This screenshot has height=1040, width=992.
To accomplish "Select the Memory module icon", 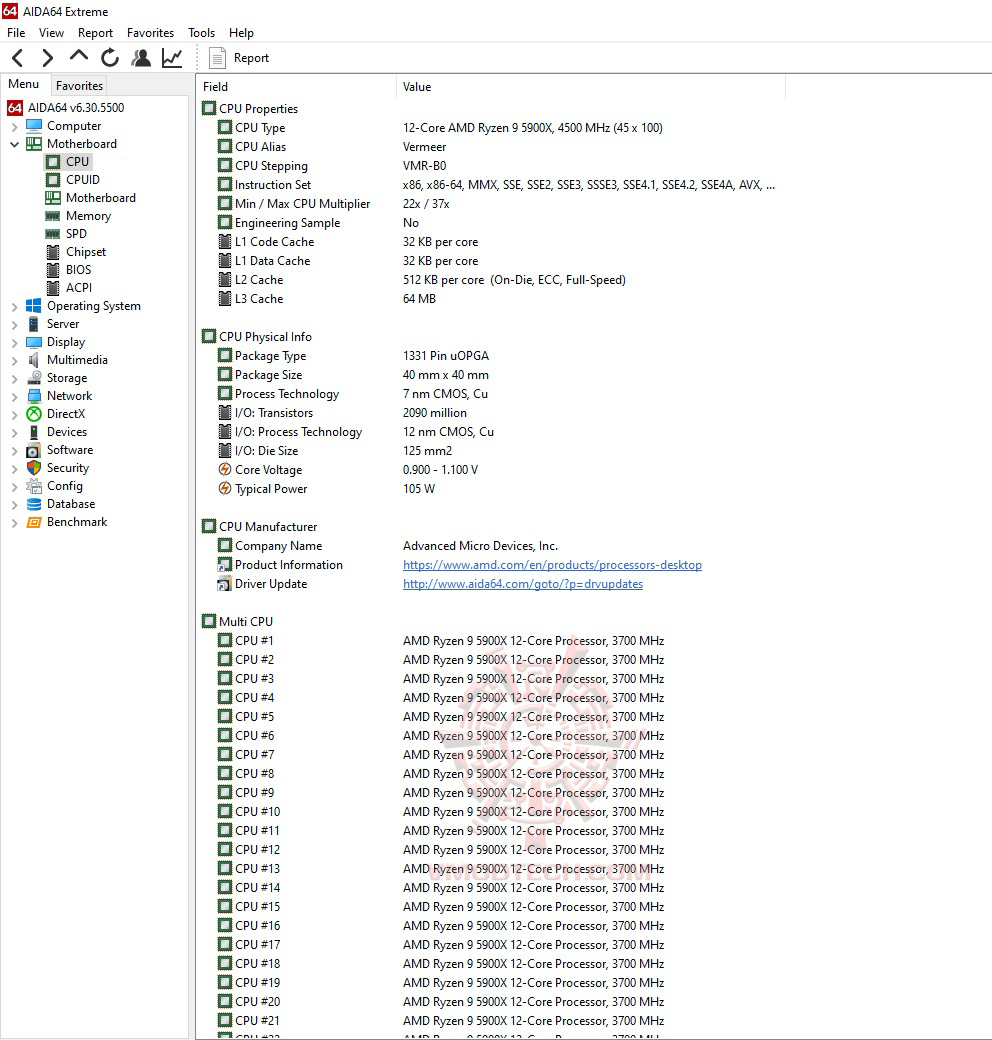I will [x=53, y=216].
